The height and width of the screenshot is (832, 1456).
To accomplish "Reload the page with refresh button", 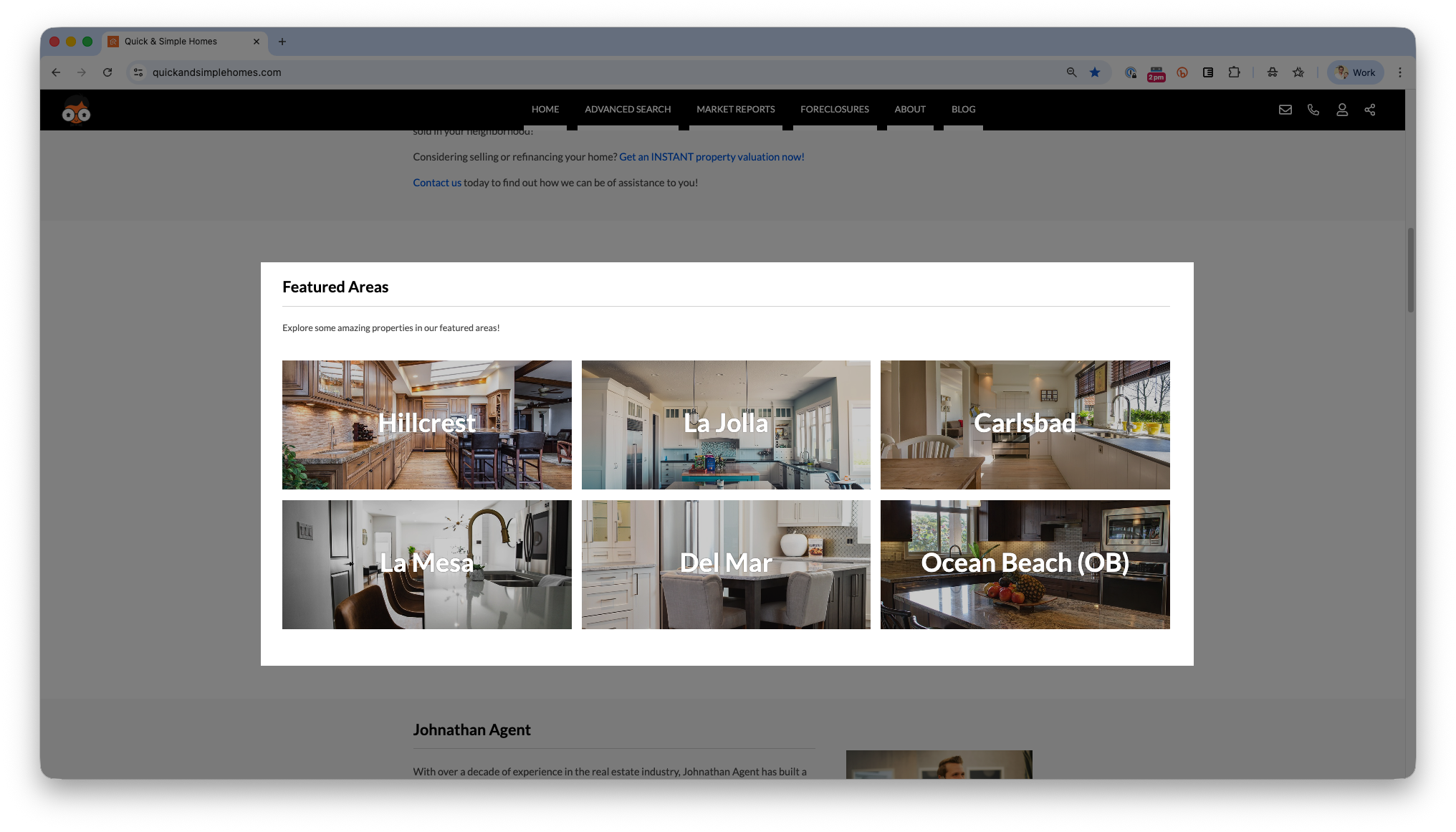I will pyautogui.click(x=107, y=72).
